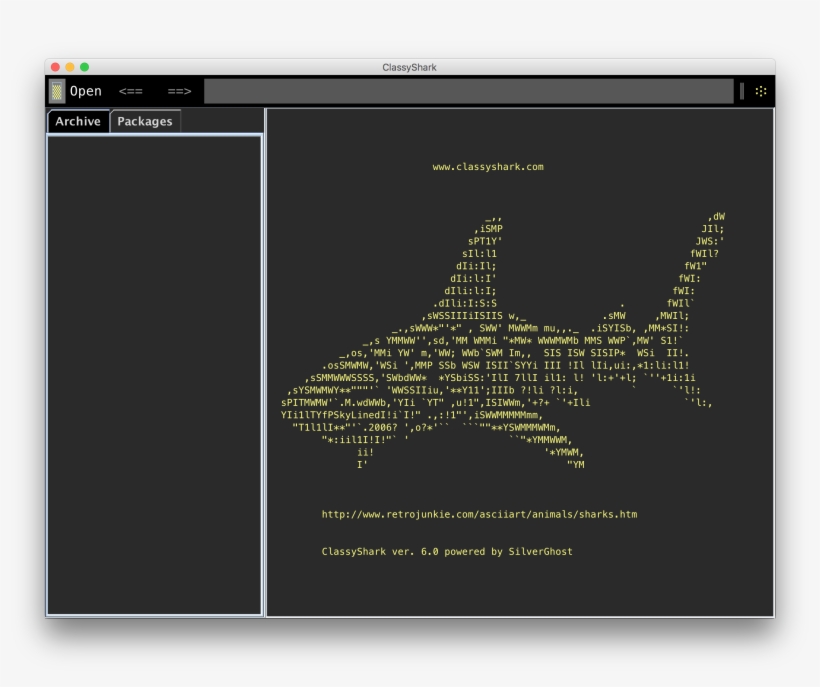The height and width of the screenshot is (687, 820).
Task: Switch to the Archive tab
Action: [78, 121]
